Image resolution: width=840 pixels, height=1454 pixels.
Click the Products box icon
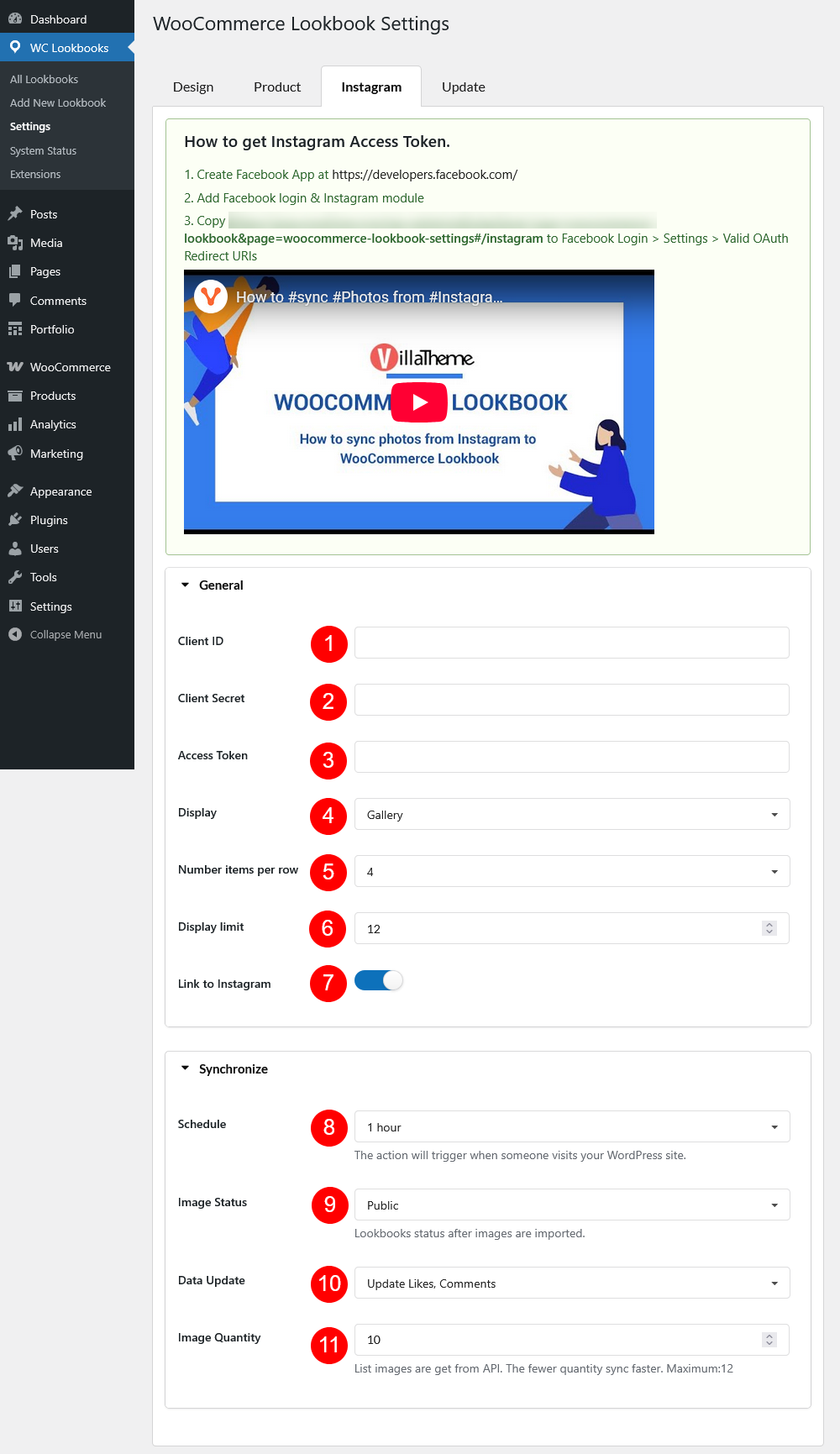(x=15, y=396)
